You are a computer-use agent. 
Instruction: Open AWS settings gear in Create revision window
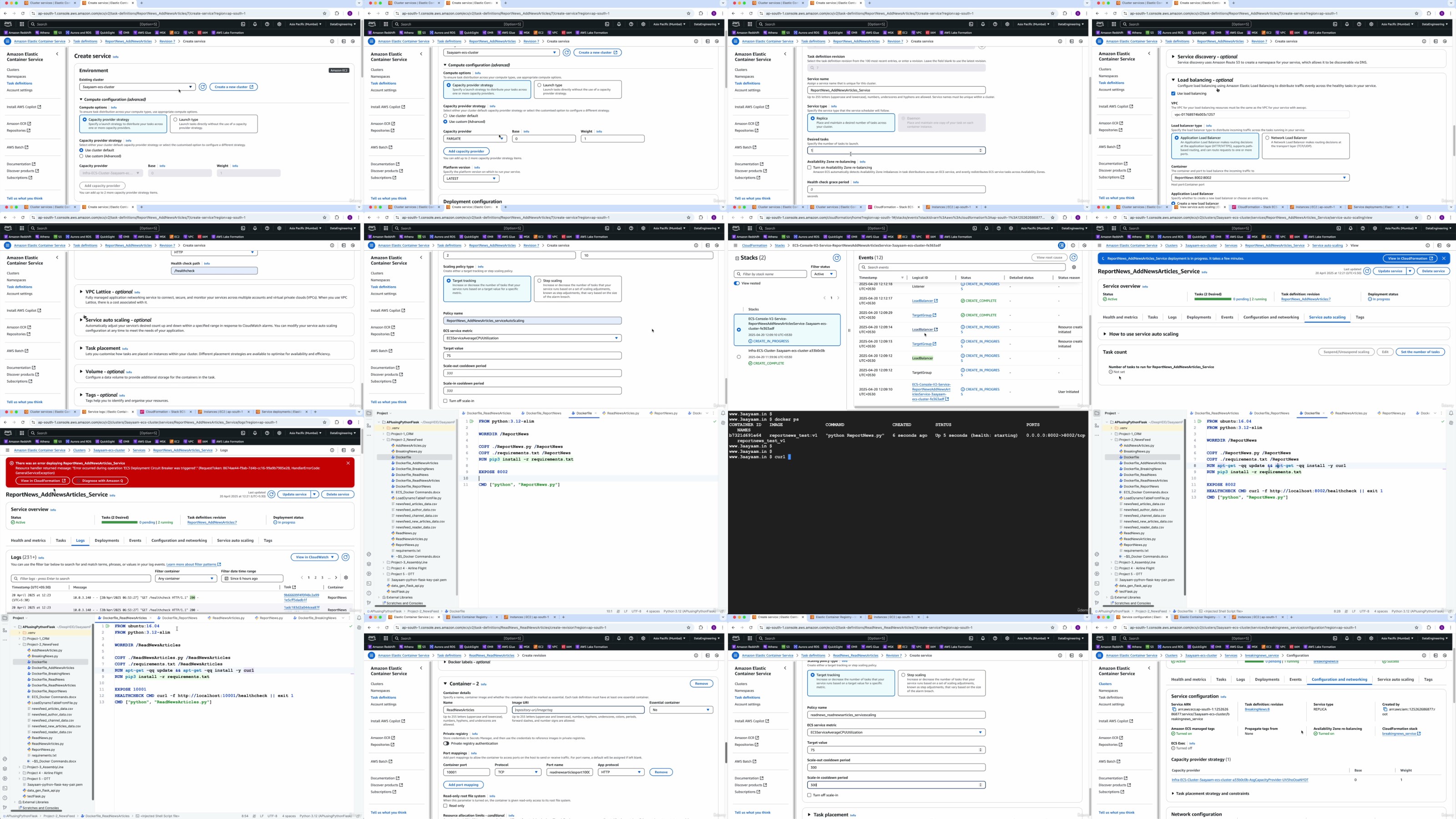tap(643, 638)
